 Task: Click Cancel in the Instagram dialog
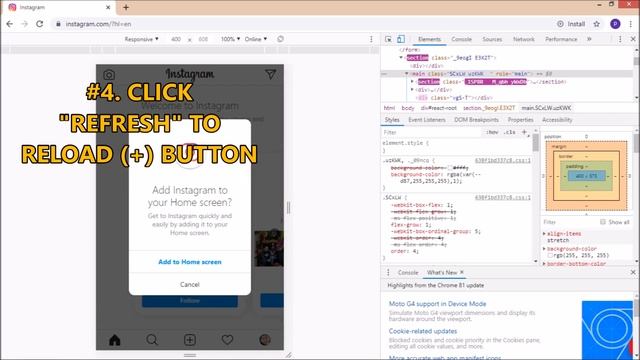coord(190,284)
